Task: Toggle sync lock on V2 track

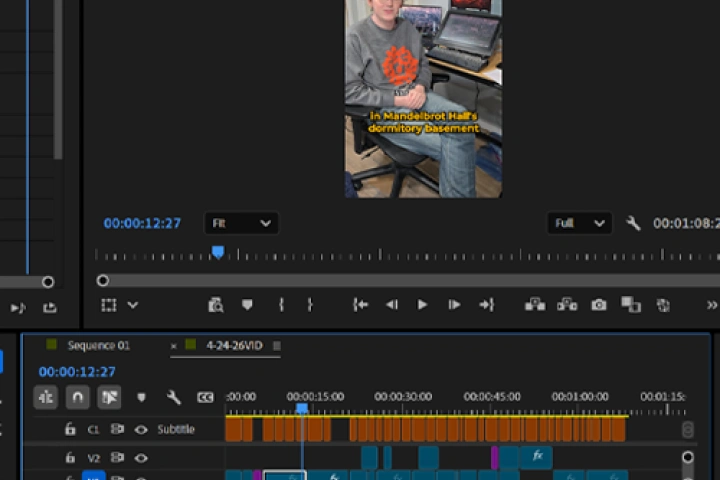Action: pos(117,457)
